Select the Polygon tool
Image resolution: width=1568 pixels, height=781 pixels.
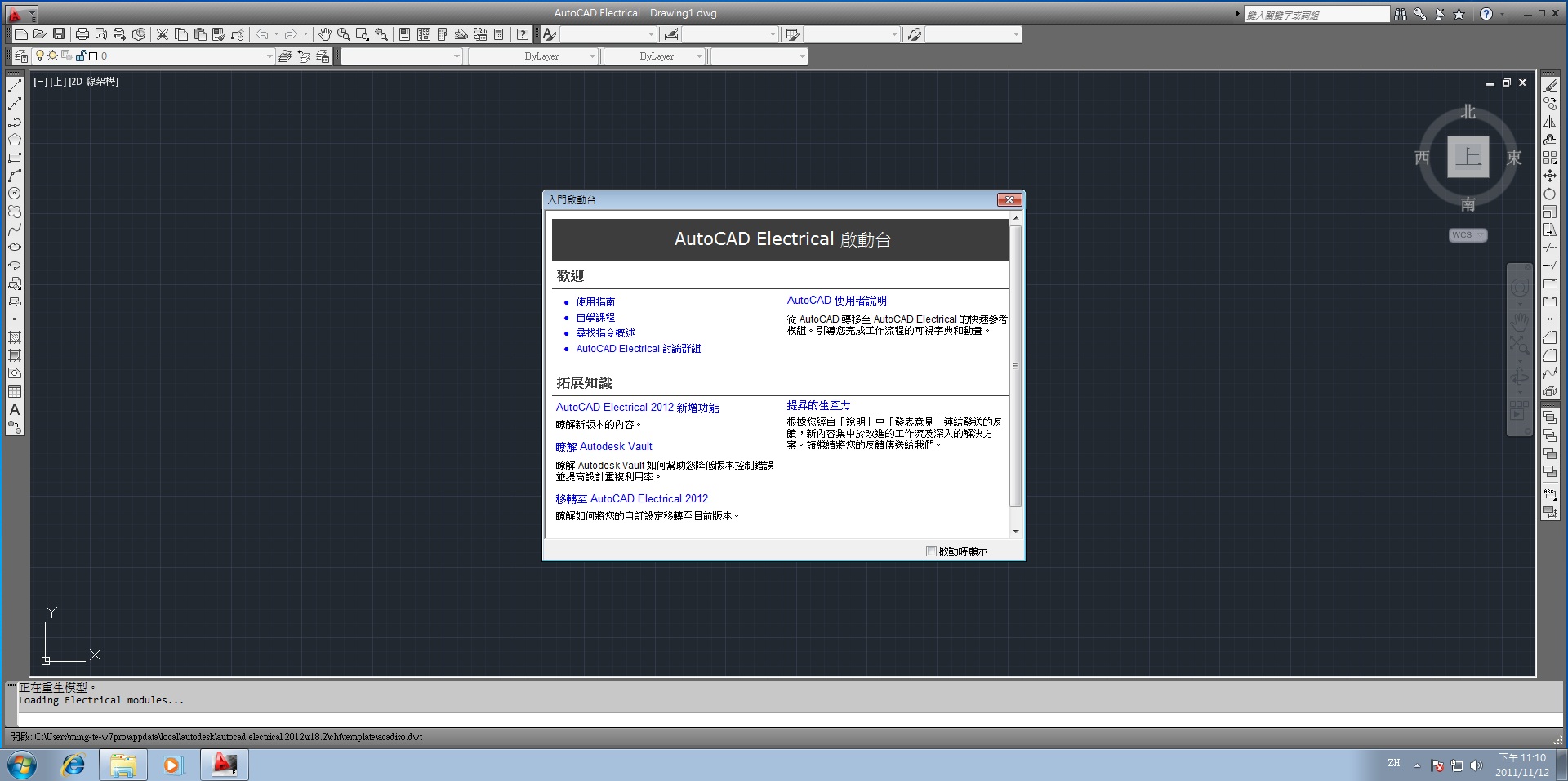(x=15, y=140)
